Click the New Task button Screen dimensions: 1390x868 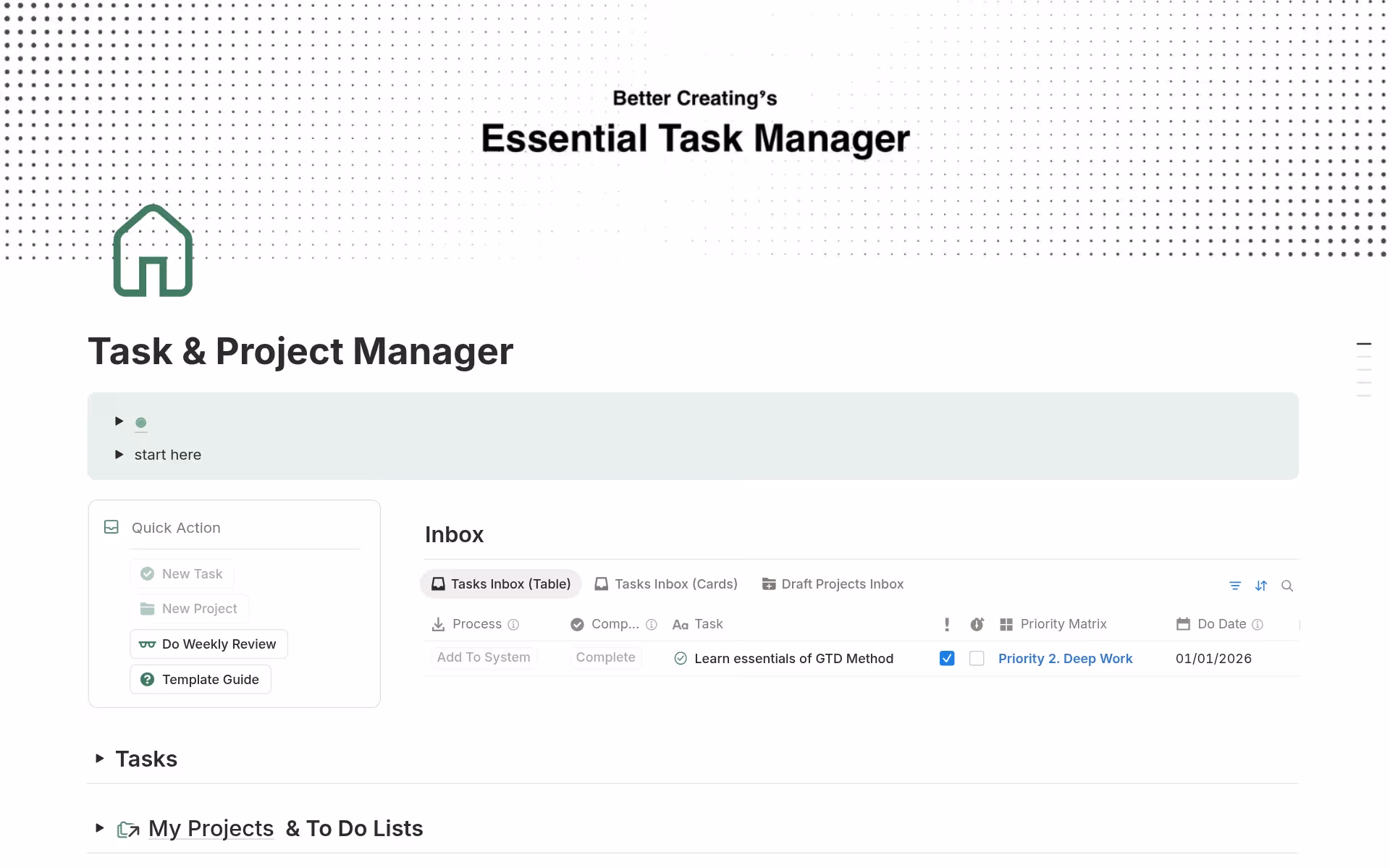182,573
